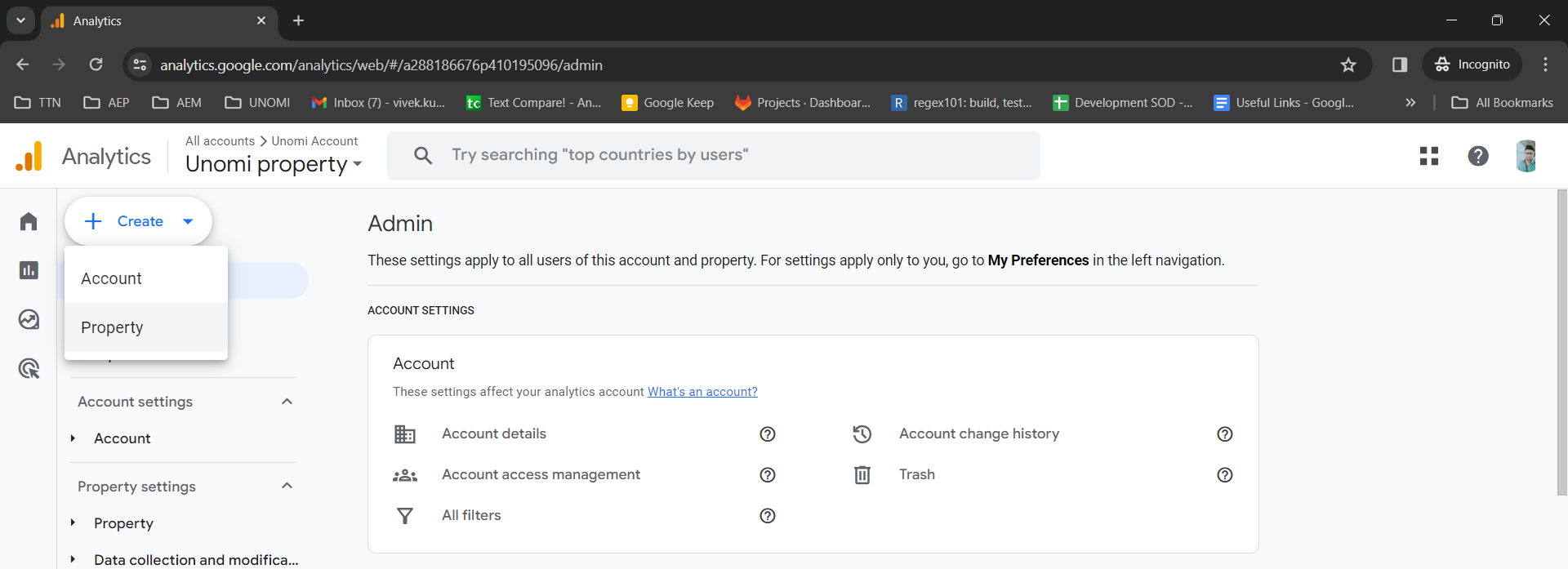The height and width of the screenshot is (569, 1568).
Task: Collapse the Property settings section
Action: coord(287,487)
